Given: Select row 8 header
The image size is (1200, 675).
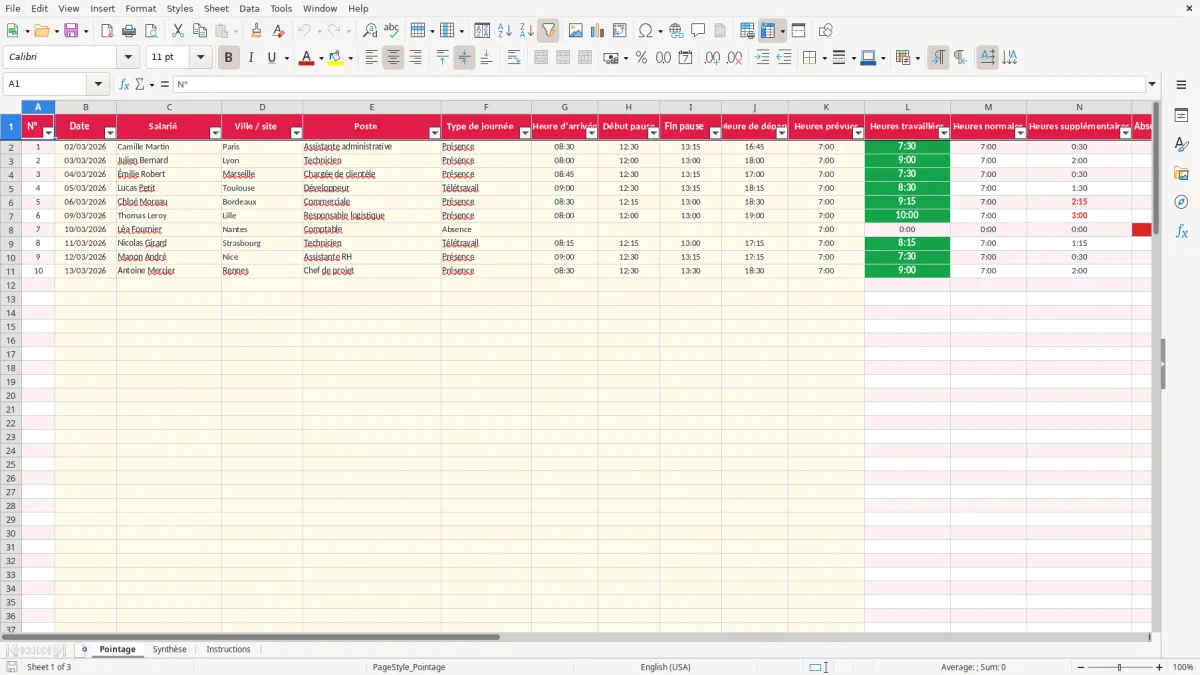Looking at the screenshot, I should pyautogui.click(x=11, y=229).
